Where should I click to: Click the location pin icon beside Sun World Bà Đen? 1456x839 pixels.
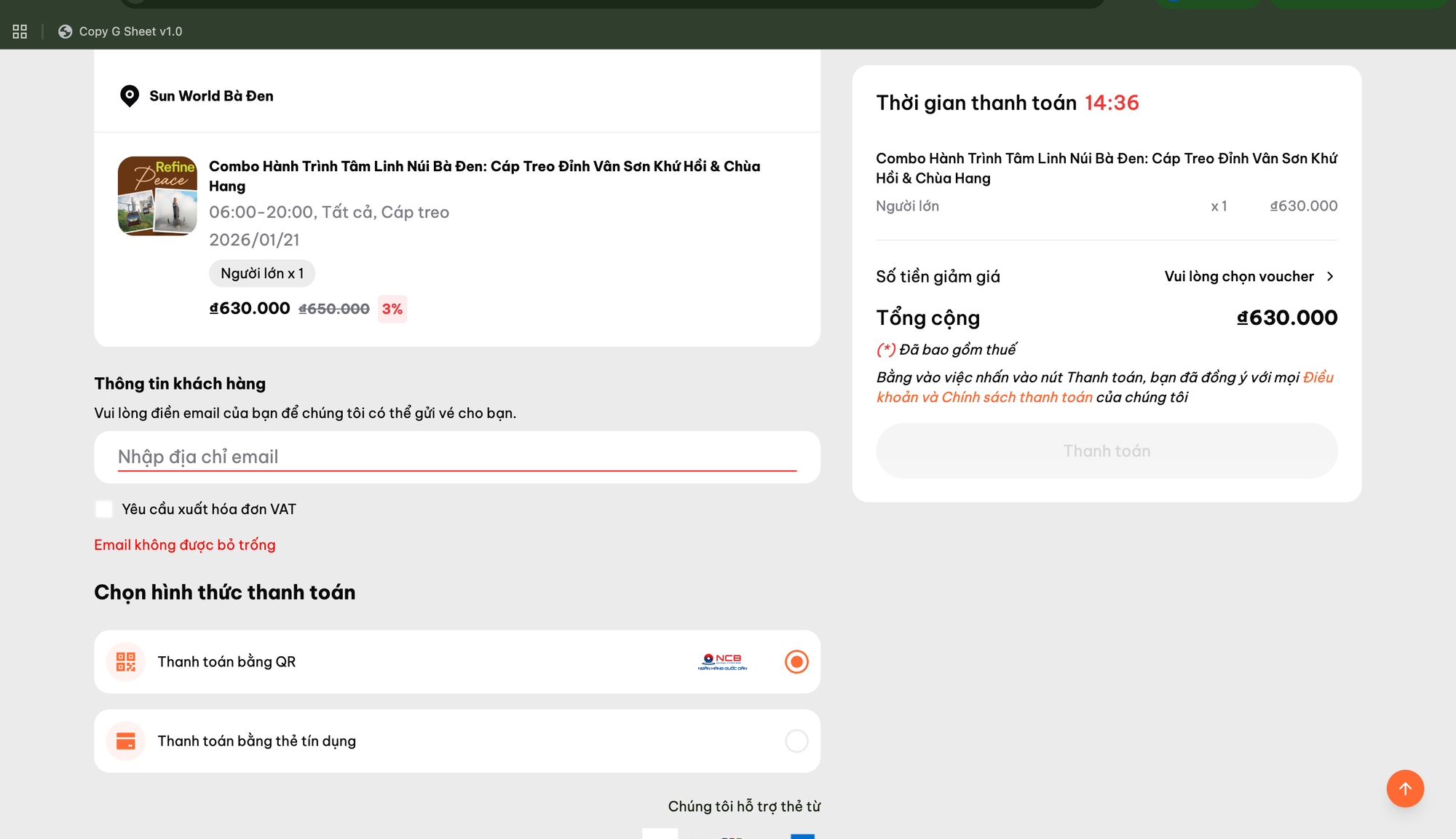coord(130,96)
